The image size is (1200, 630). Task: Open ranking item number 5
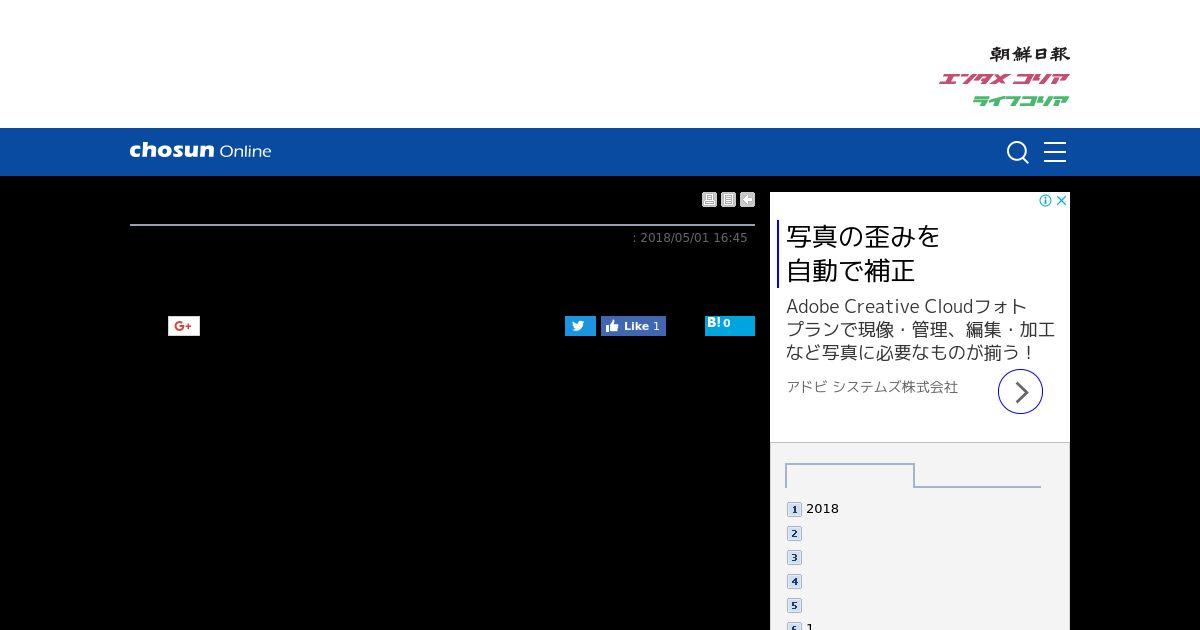click(x=794, y=605)
